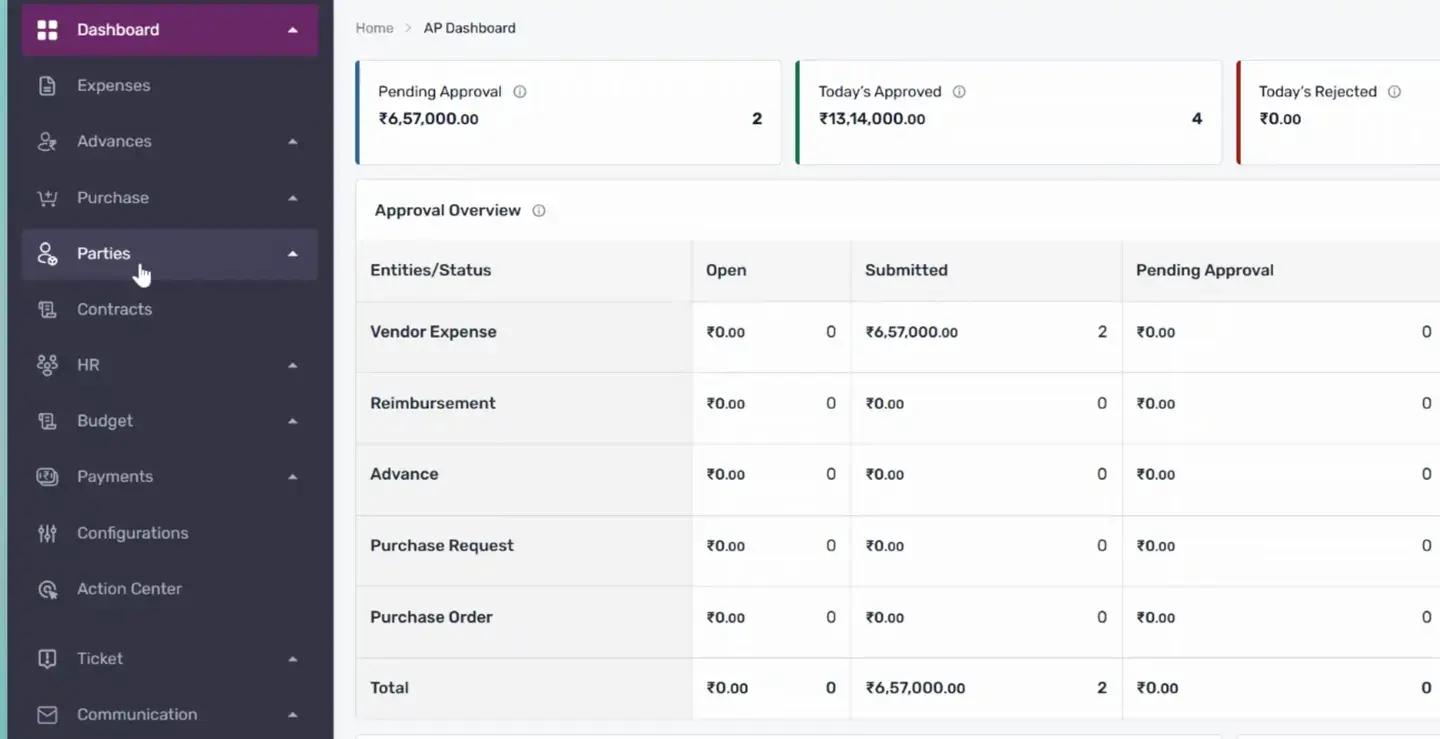
Task: Open Contracts from the sidebar
Action: (x=170, y=310)
